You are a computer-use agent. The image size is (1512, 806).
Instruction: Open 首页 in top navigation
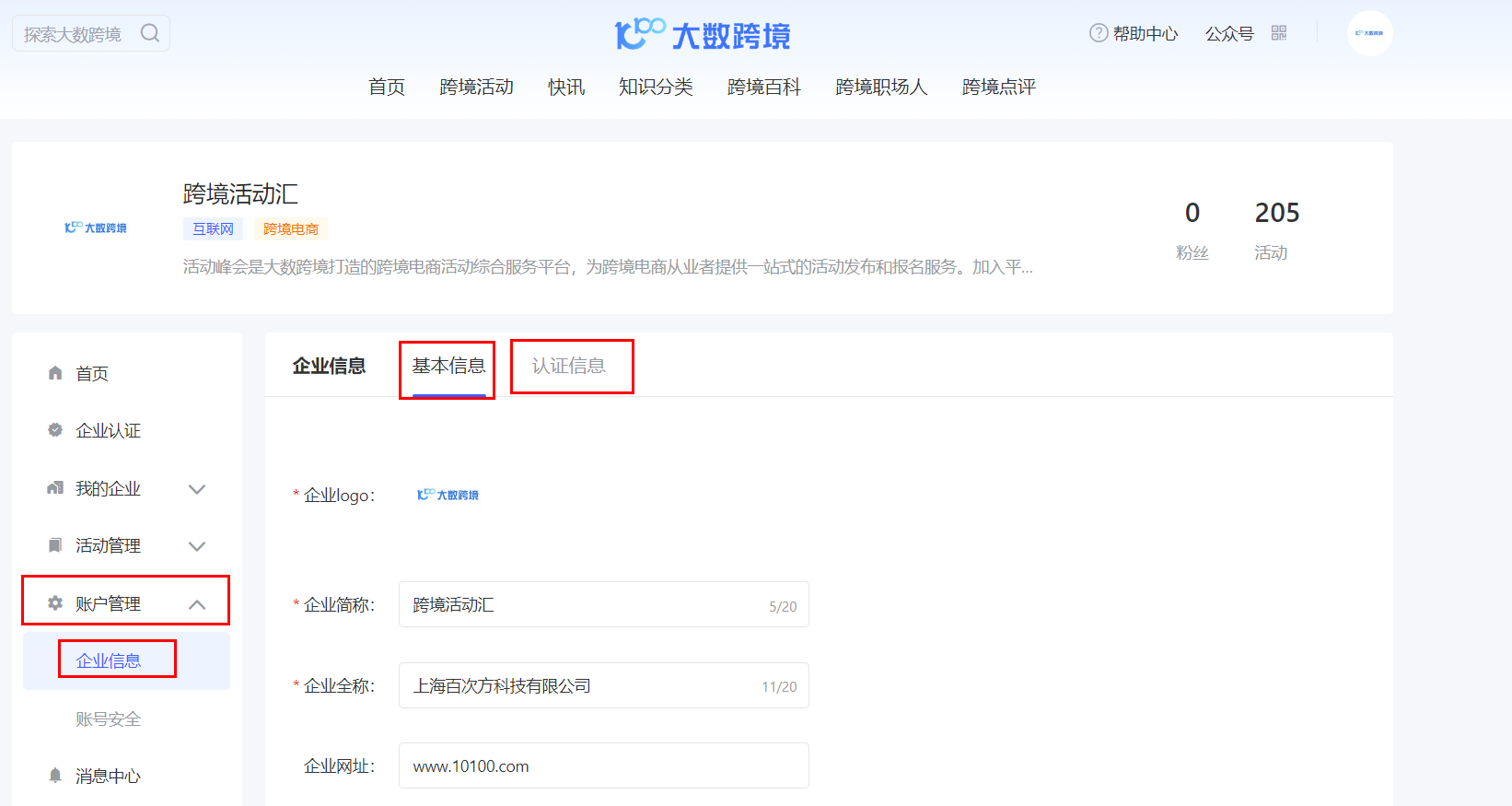(x=387, y=87)
